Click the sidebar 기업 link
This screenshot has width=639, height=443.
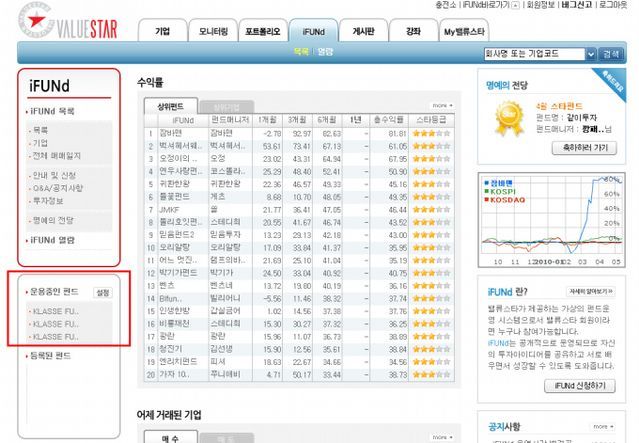point(40,143)
